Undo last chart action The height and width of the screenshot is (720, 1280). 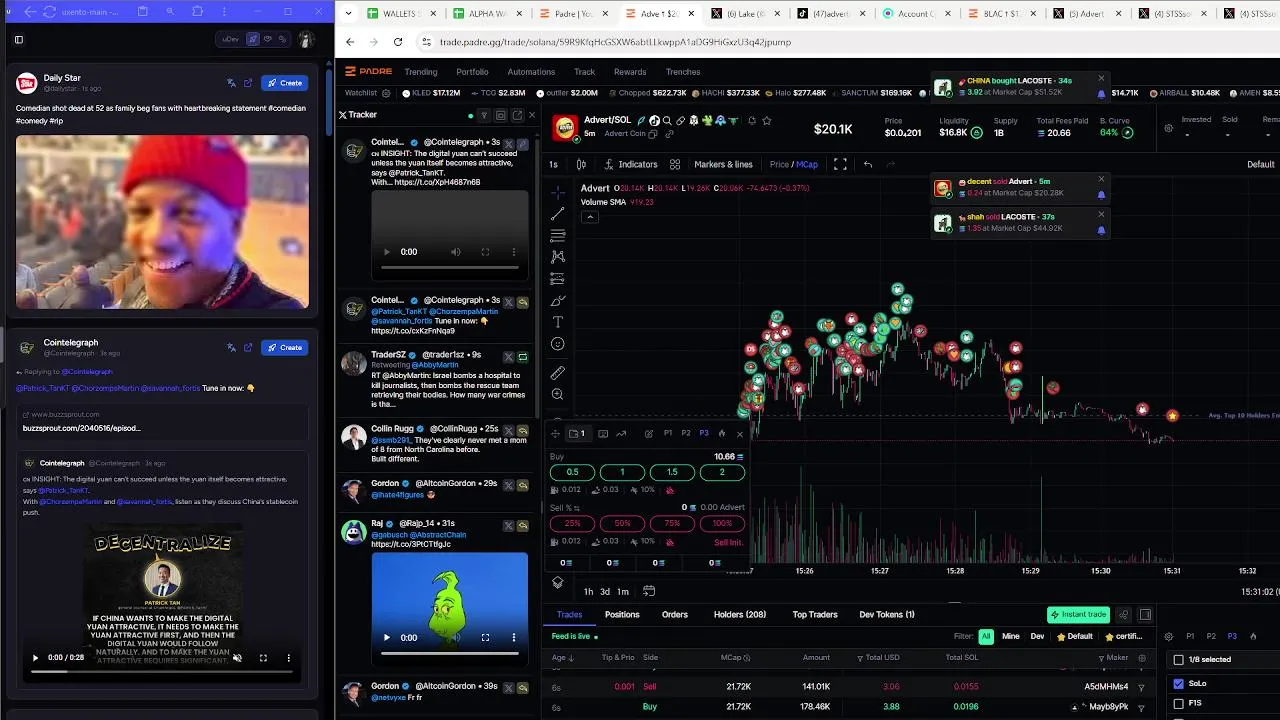868,164
